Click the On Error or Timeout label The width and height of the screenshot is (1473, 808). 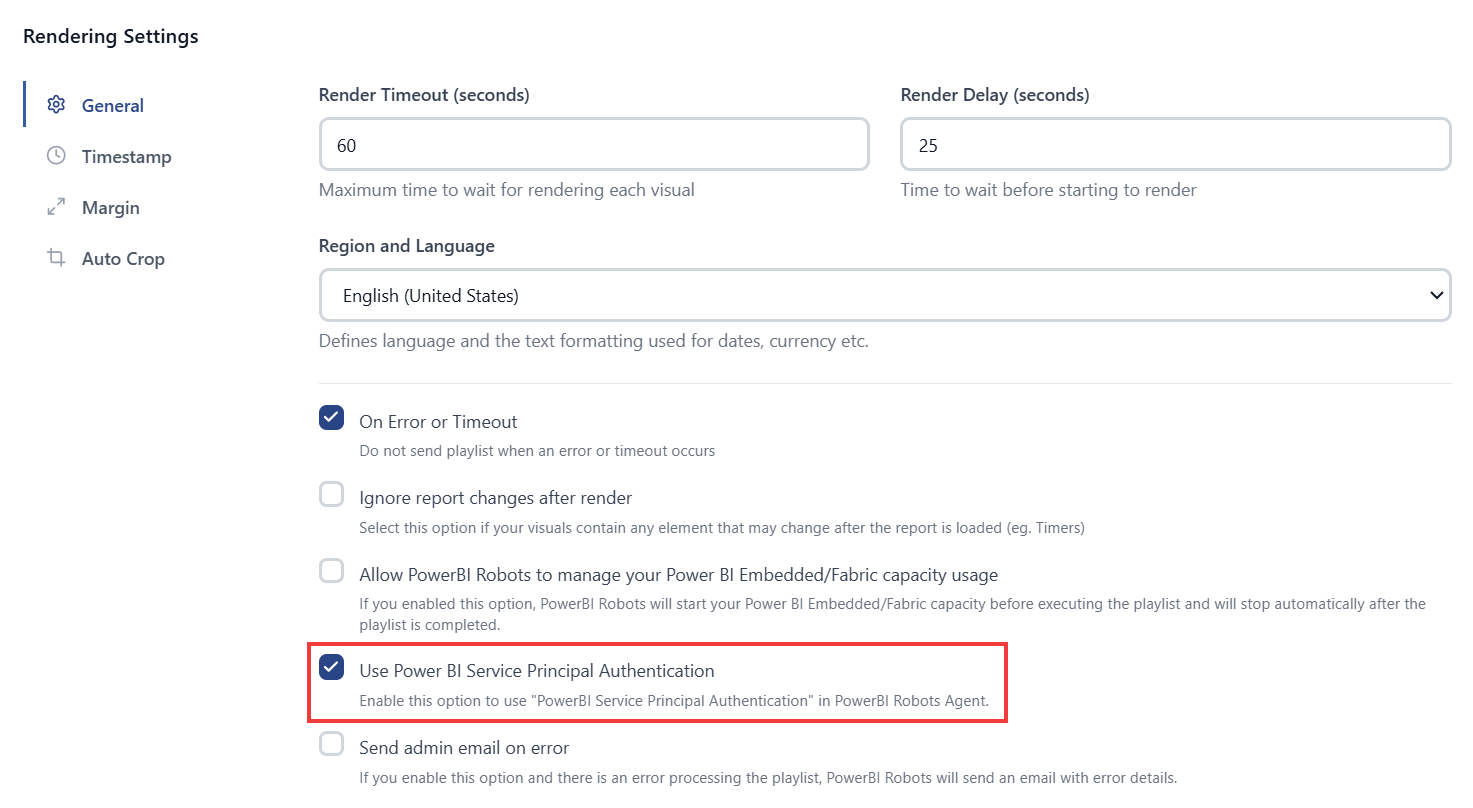438,422
